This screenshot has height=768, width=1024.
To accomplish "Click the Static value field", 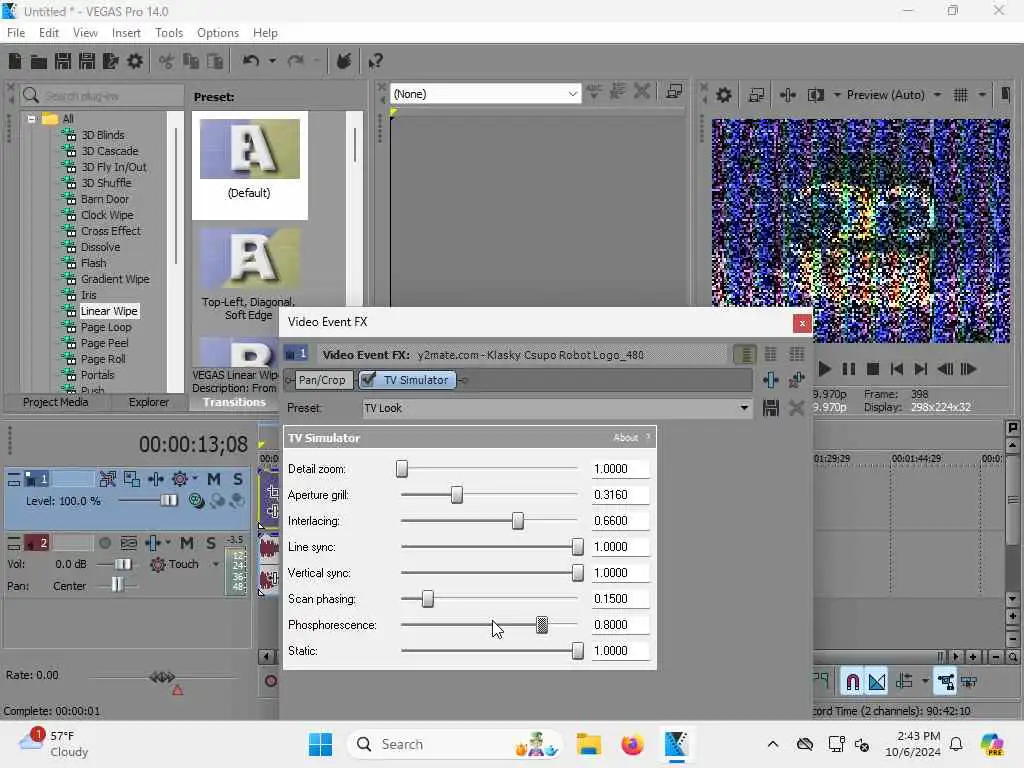I will pyautogui.click(x=620, y=651).
